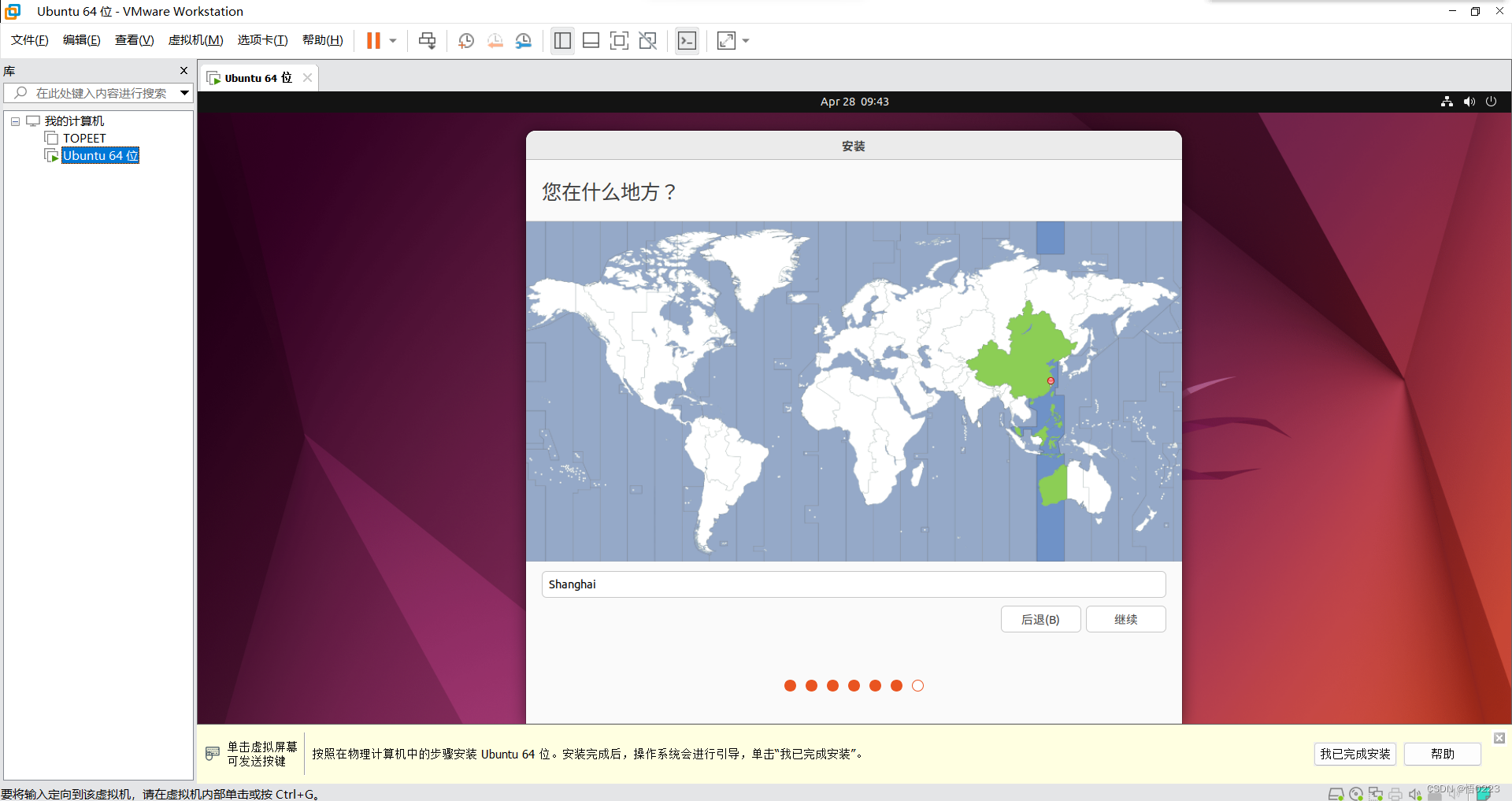Open the Ubuntu power menu icon
This screenshot has width=1512, height=801.
pos(1491,102)
